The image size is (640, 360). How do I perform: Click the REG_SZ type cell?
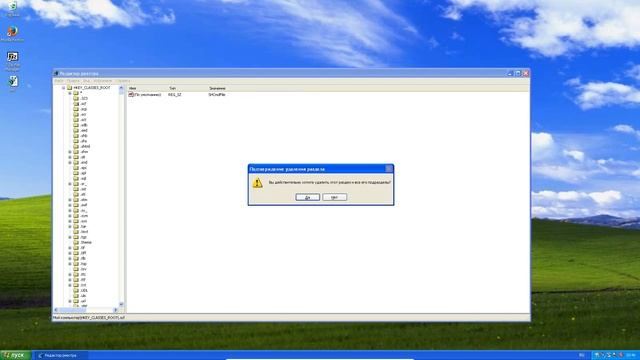pyautogui.click(x=175, y=95)
